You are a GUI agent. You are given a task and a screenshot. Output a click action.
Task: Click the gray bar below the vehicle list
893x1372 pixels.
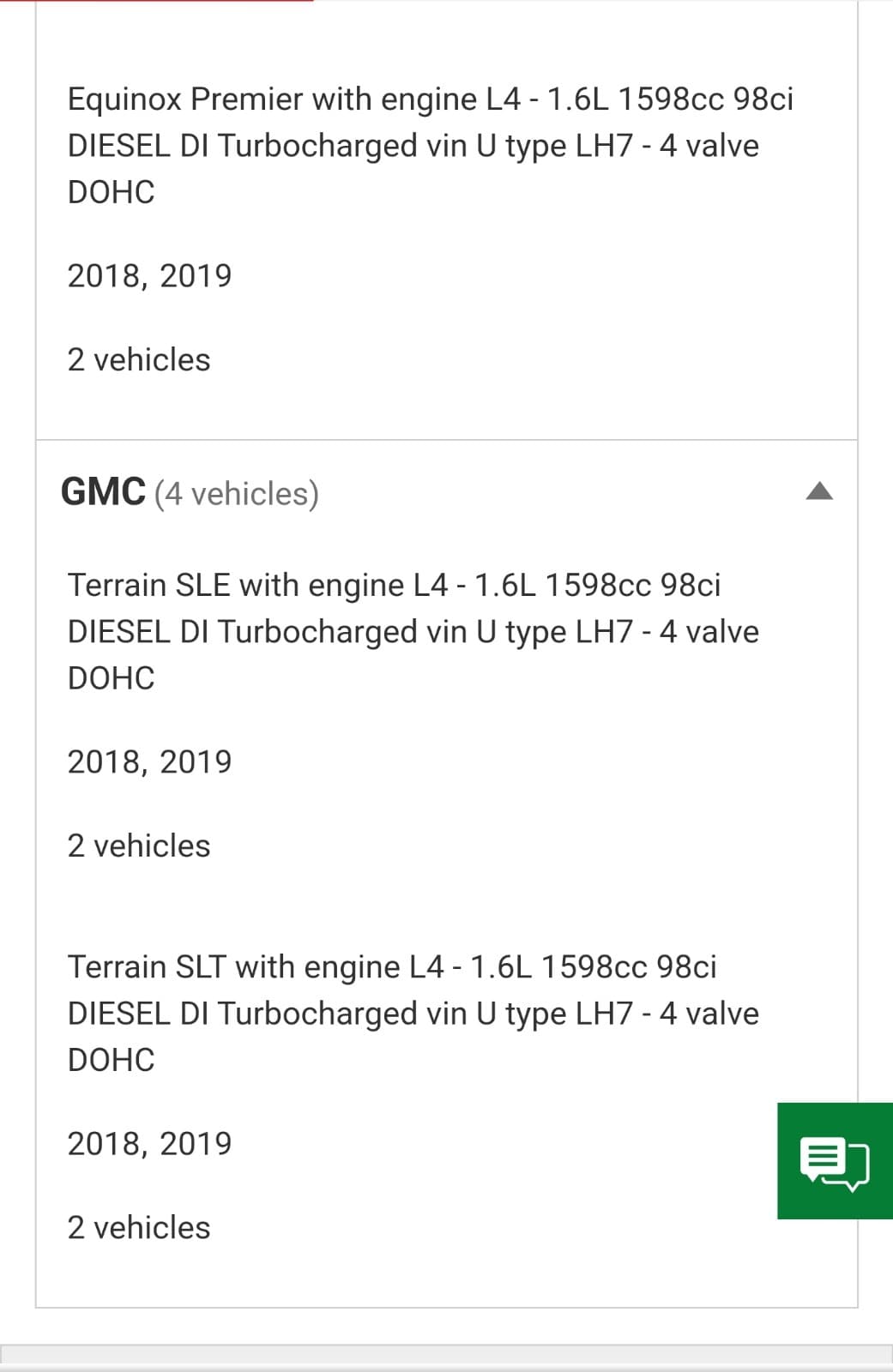(x=446, y=1355)
